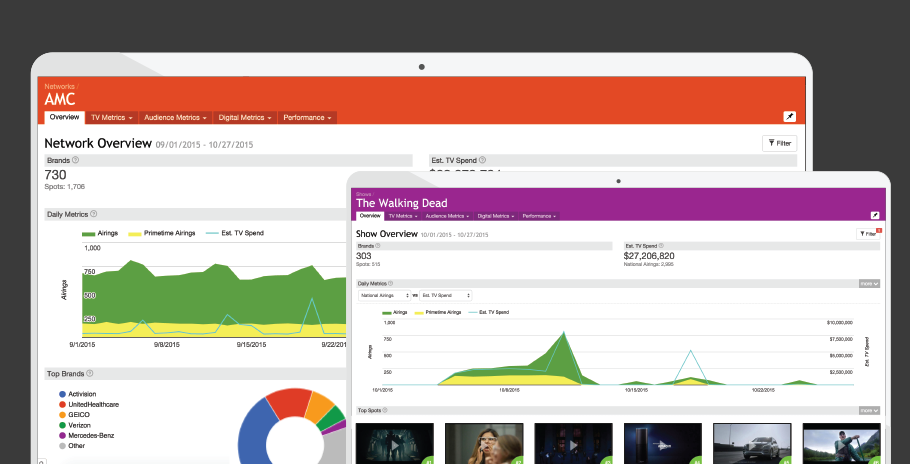Open Audience Metrics dropdown in AMC window
Image resolution: width=910 pixels, height=464 pixels.
175,117
